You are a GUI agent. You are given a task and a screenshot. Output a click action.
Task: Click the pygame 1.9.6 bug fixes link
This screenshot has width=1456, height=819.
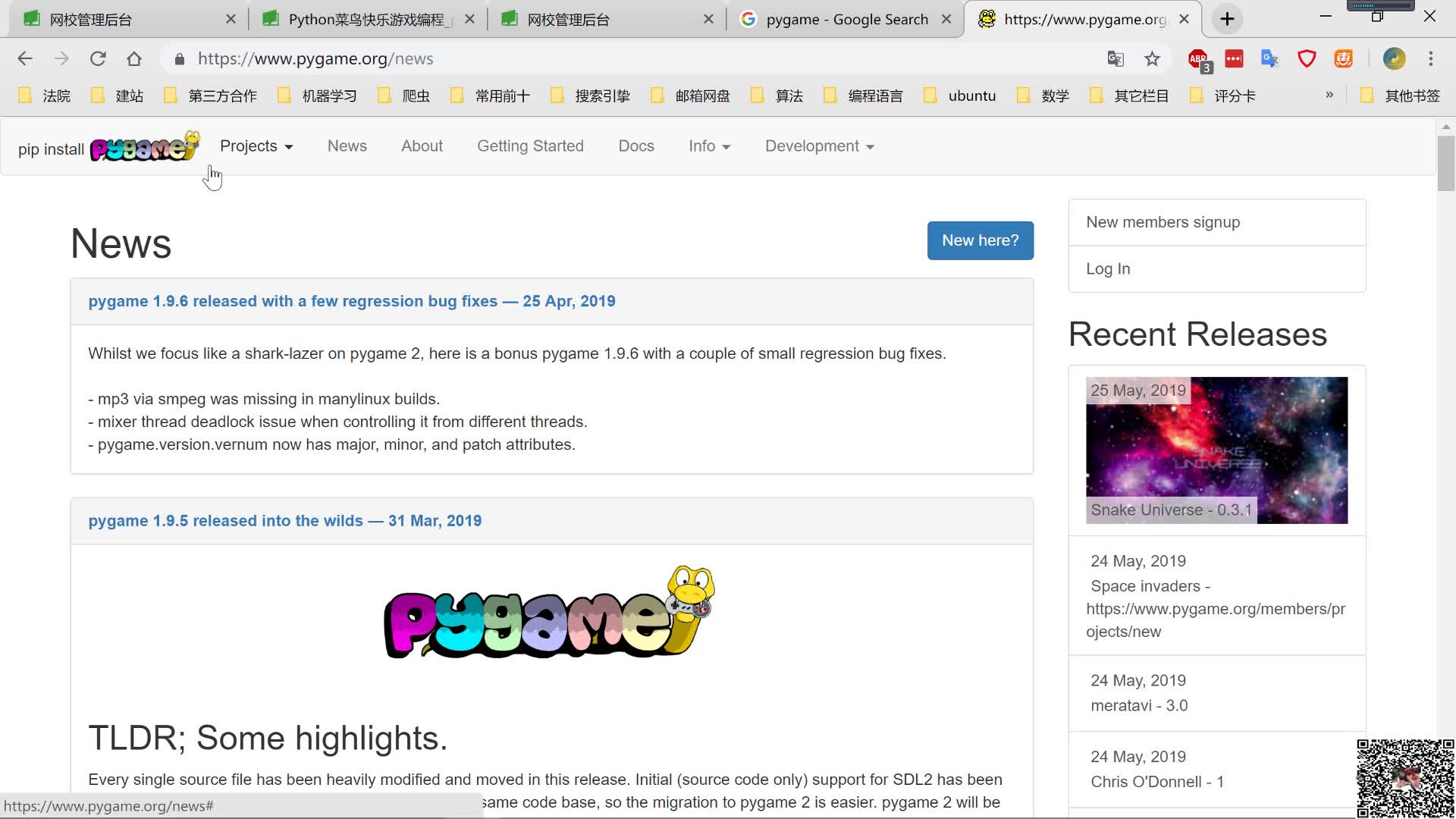351,301
